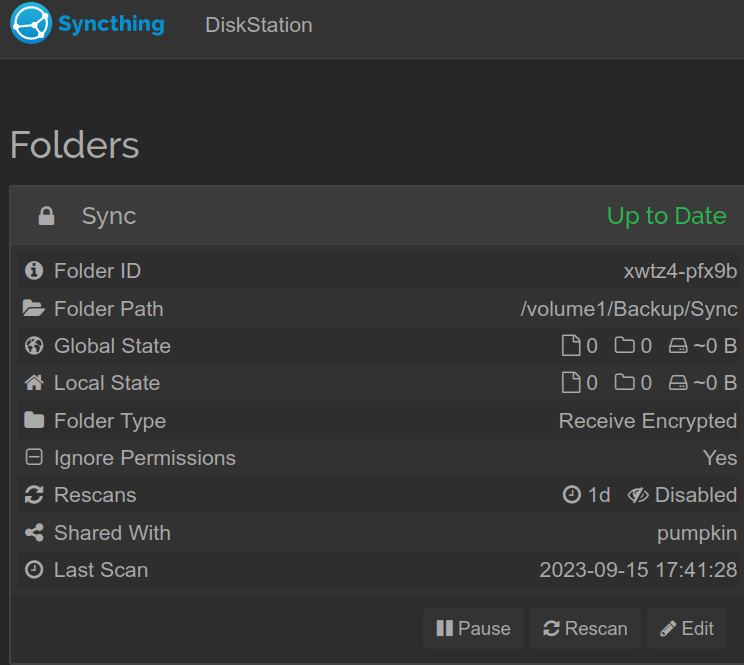This screenshot has height=665, width=744.
Task: Click the Folder Type folder icon
Action: 34,420
